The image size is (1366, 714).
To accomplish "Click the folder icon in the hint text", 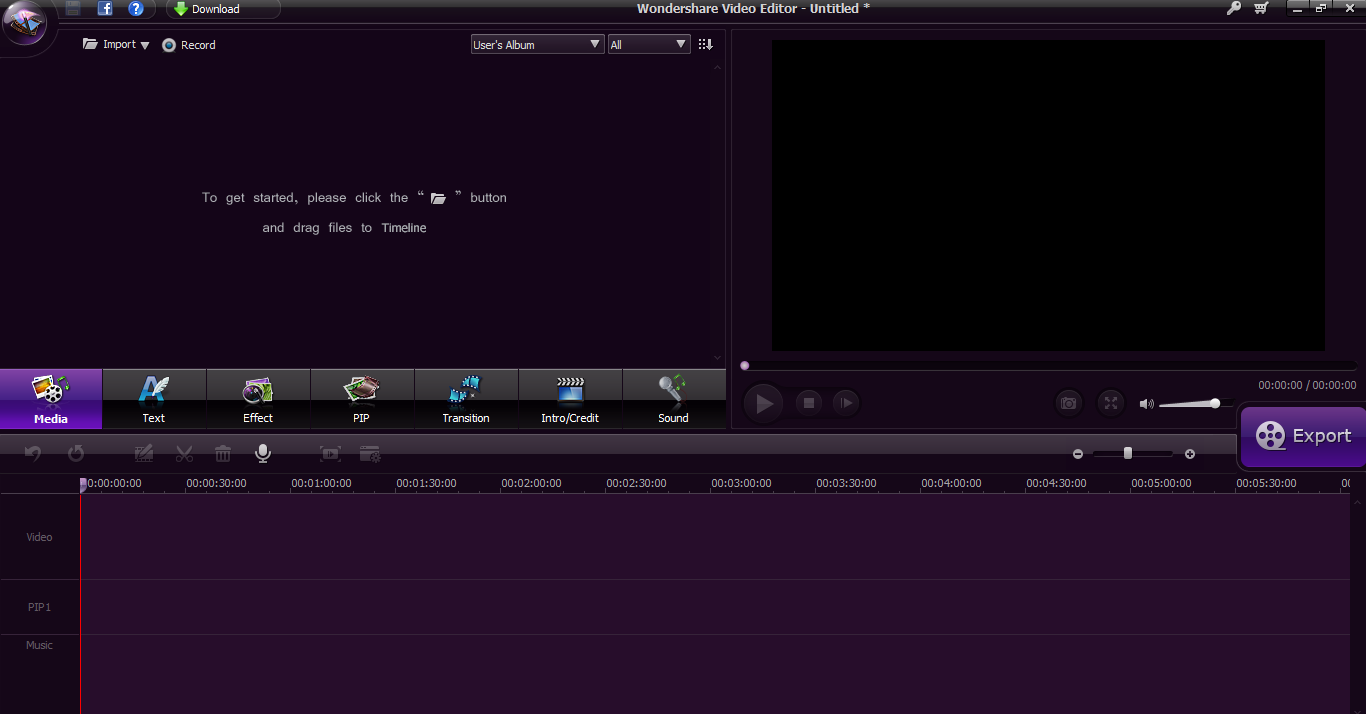I will click(438, 198).
